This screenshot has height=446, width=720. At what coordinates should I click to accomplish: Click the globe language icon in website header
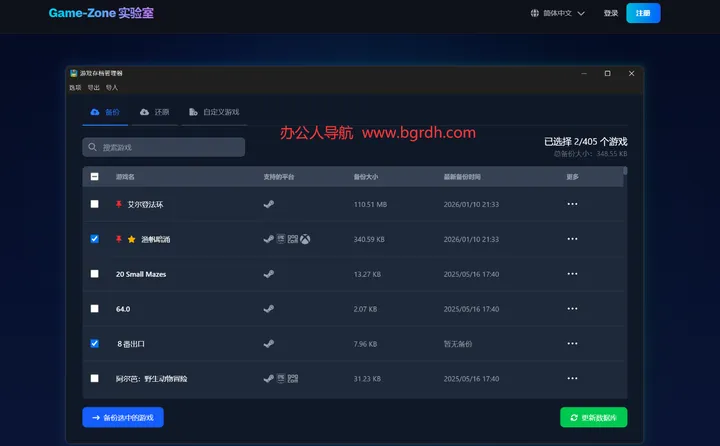pyautogui.click(x=534, y=13)
